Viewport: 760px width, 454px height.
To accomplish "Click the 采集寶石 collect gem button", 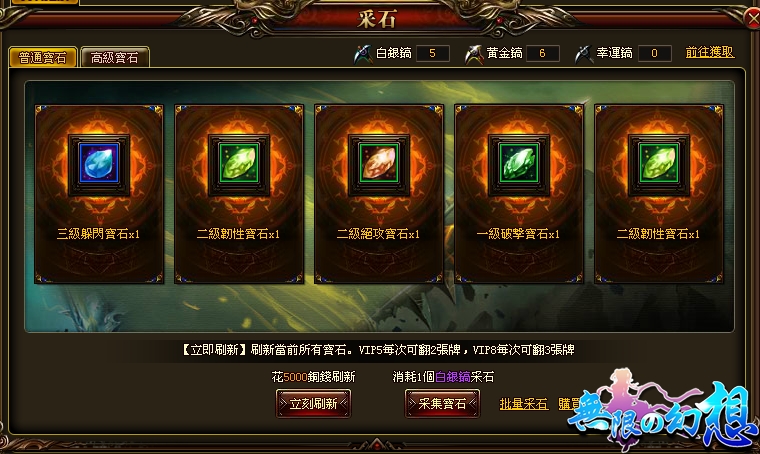I will coord(442,404).
